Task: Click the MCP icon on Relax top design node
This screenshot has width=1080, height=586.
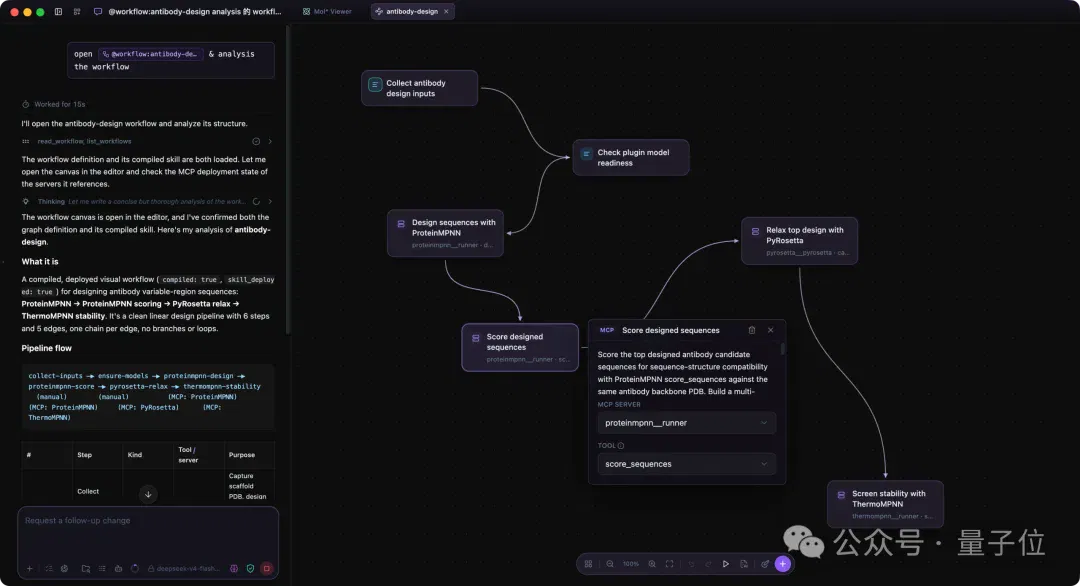Action: coord(756,231)
